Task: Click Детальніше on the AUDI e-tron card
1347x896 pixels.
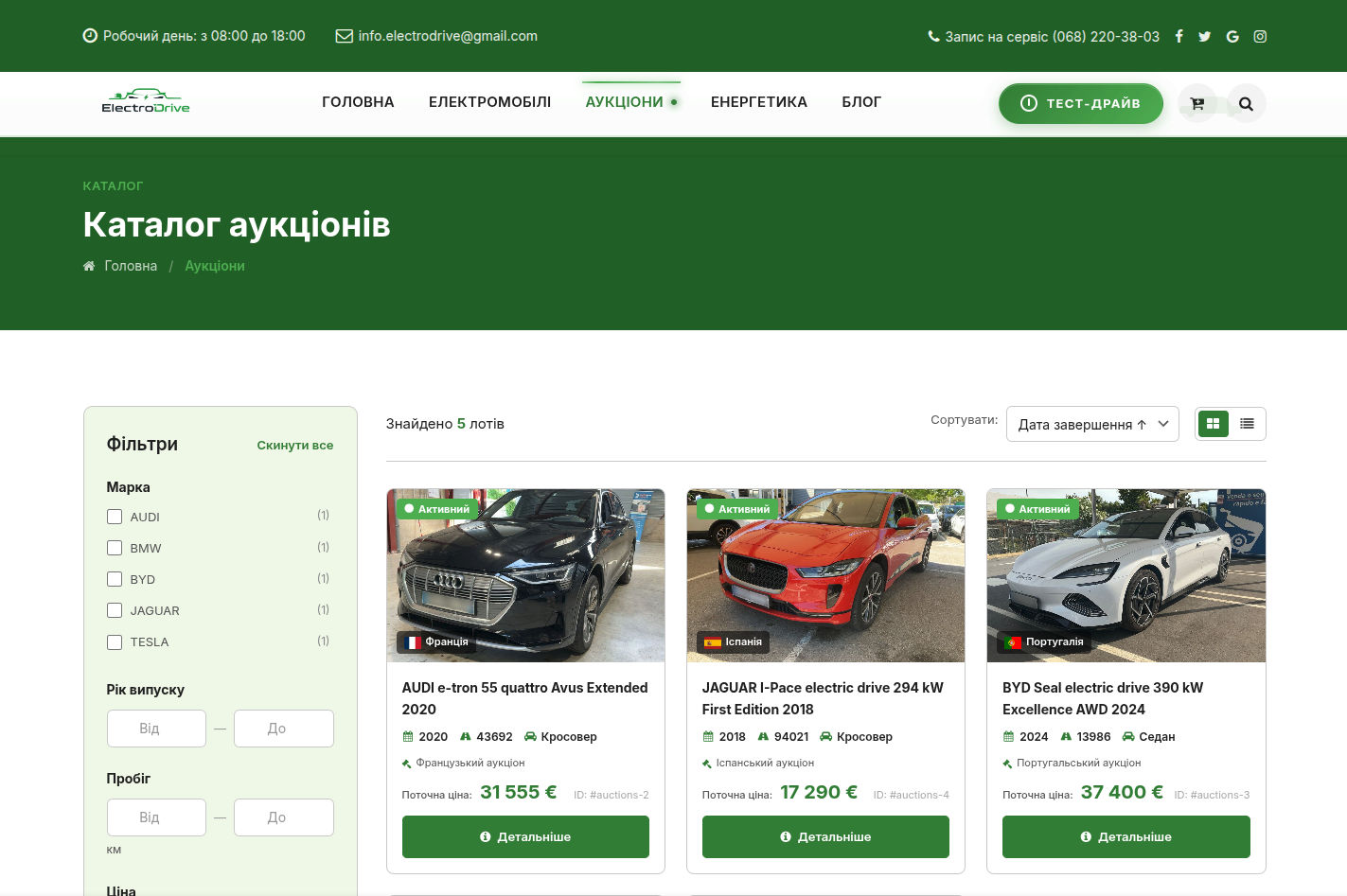Action: point(525,837)
